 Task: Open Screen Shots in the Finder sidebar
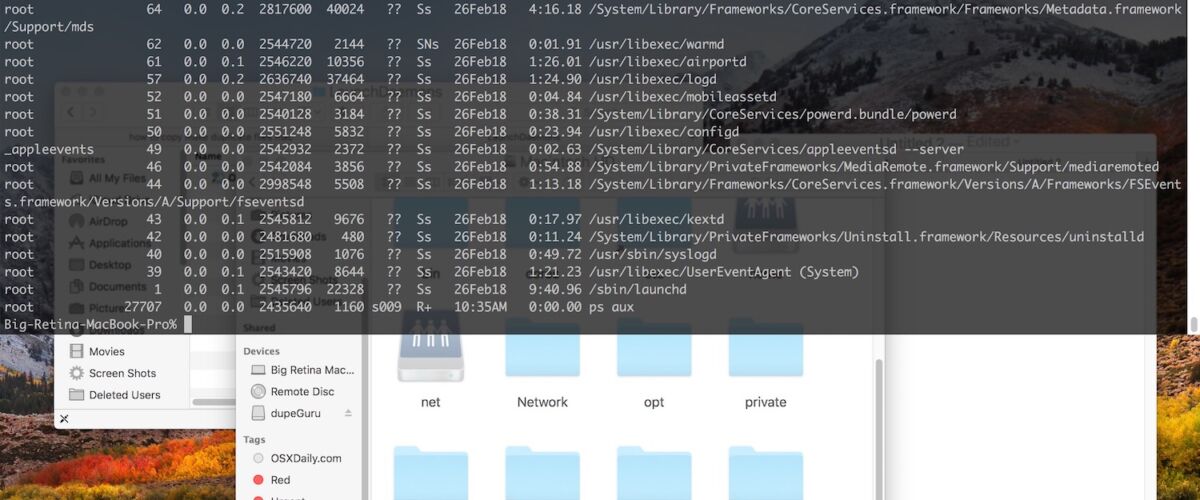122,373
